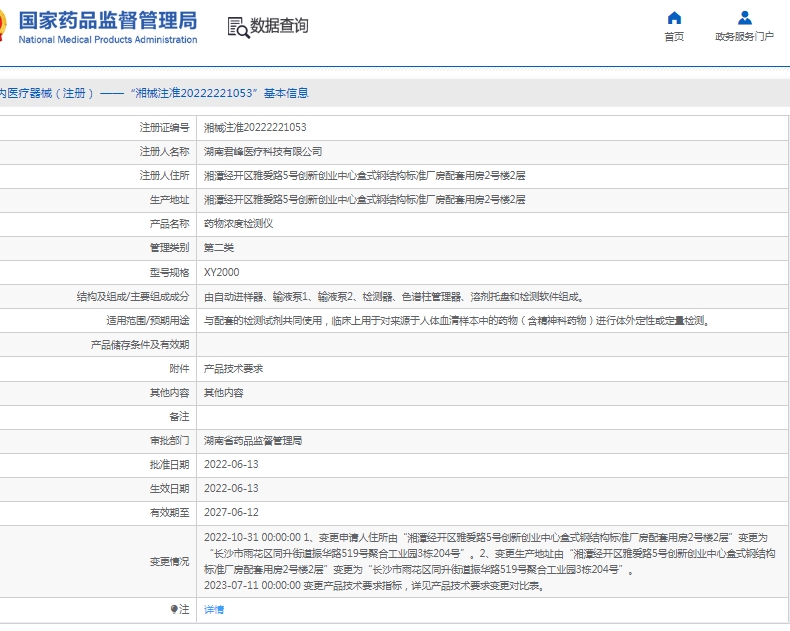Screen dimensions: 790x631
Task: Click the 首页 text label
Action: (x=674, y=37)
